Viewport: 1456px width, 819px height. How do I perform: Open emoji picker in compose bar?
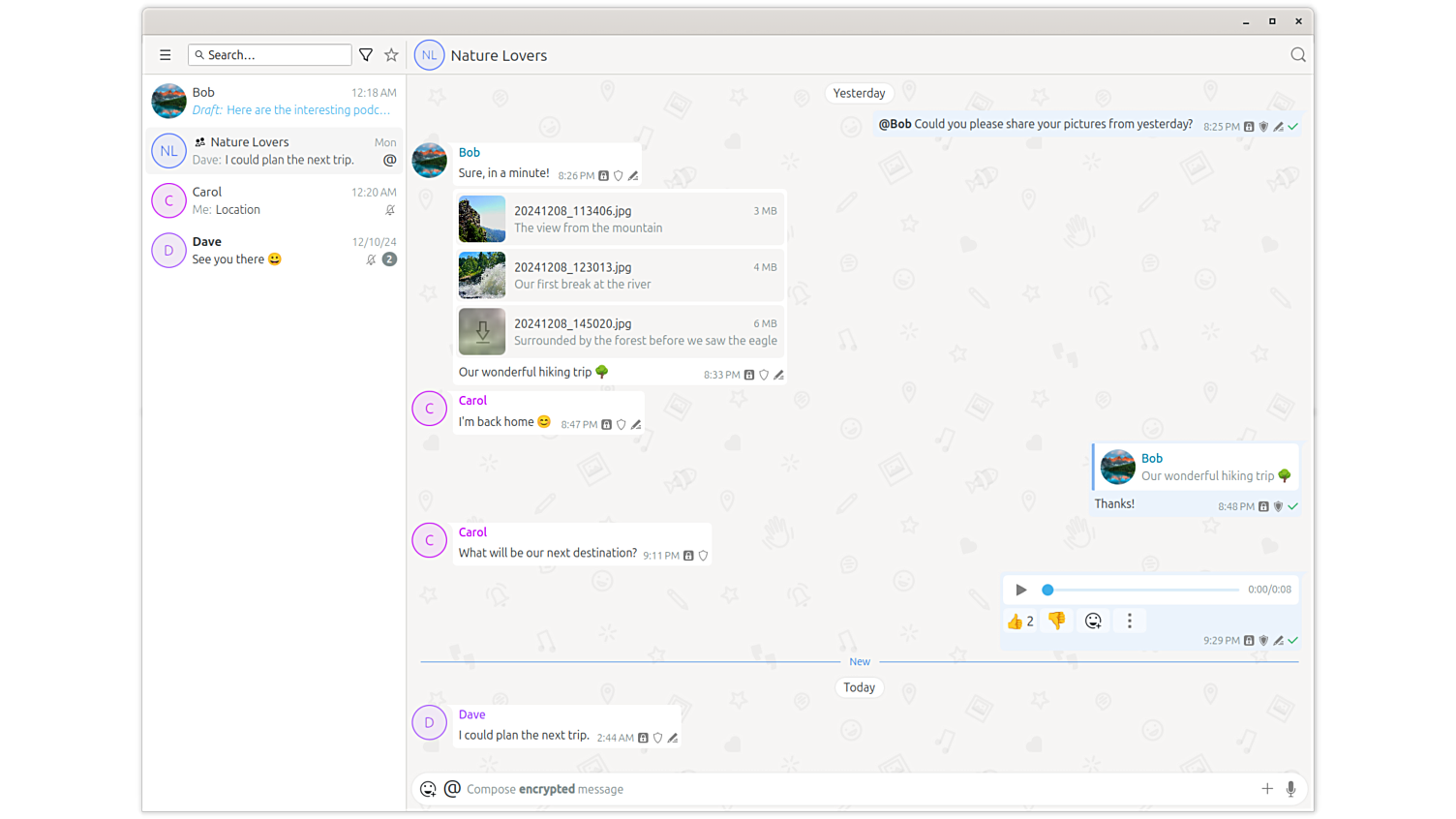coord(428,789)
